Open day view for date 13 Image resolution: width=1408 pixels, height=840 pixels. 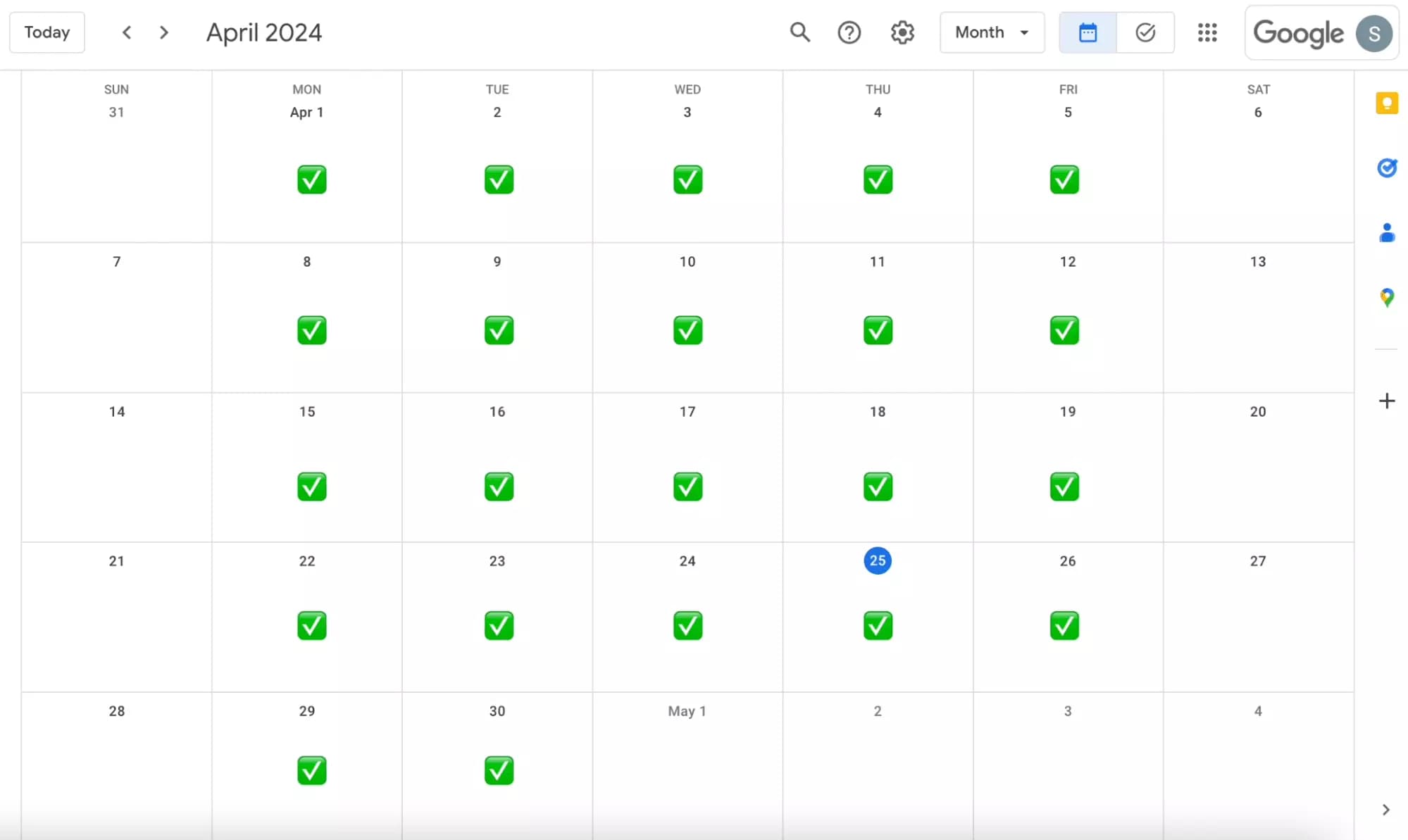[x=1258, y=262]
